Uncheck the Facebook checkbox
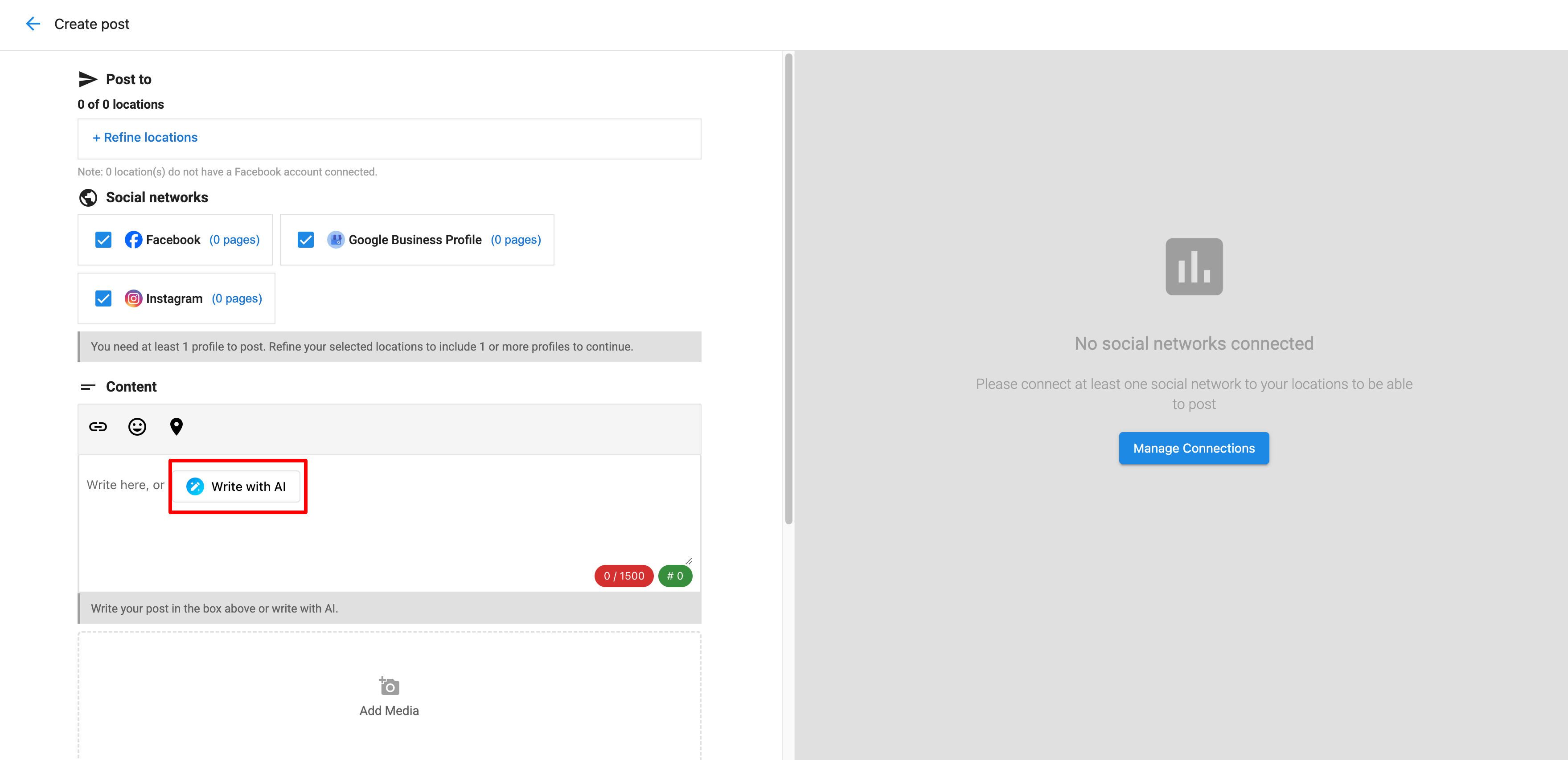1568x760 pixels. pyautogui.click(x=103, y=240)
